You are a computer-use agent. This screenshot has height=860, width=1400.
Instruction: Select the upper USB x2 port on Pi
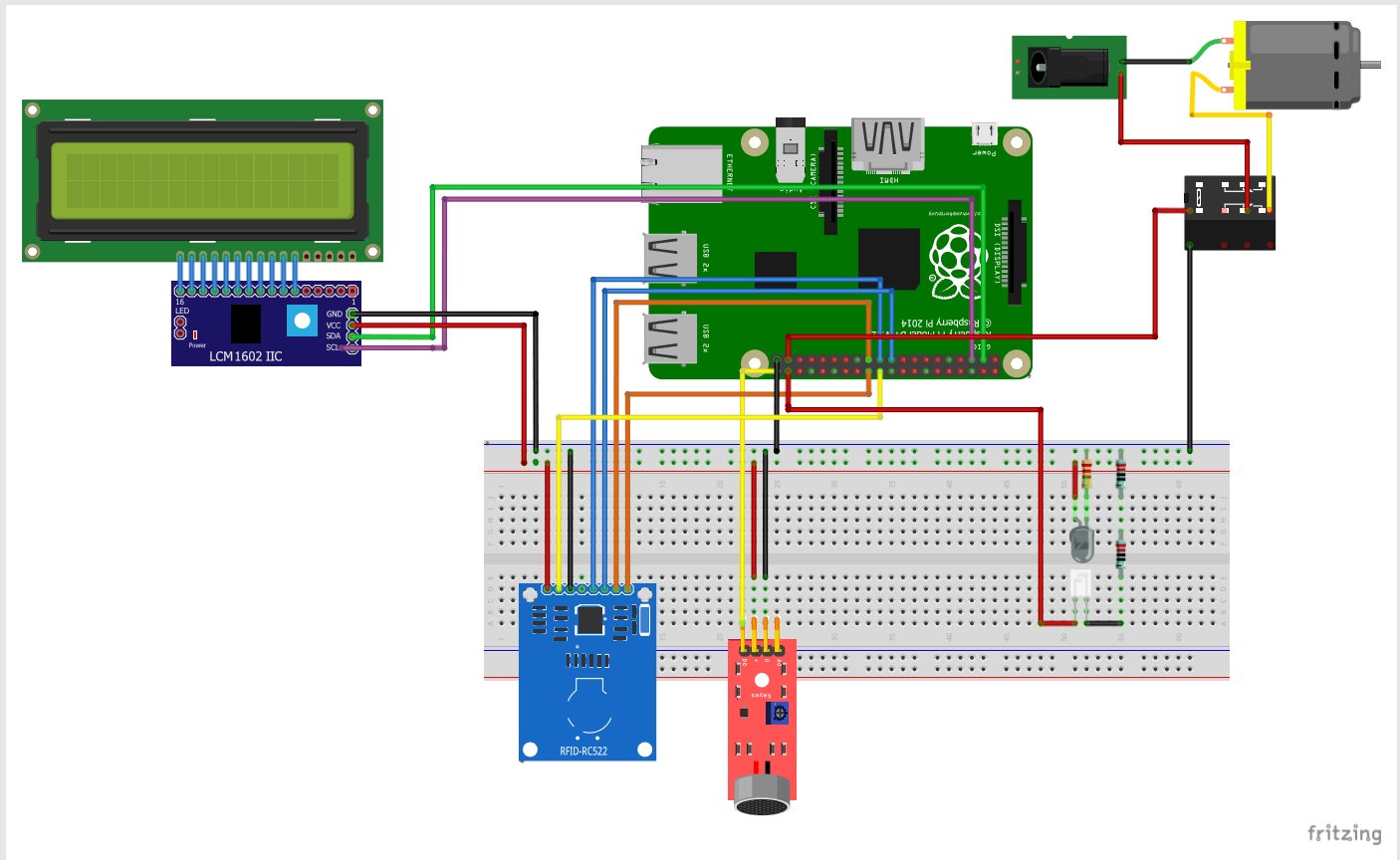coord(670,258)
